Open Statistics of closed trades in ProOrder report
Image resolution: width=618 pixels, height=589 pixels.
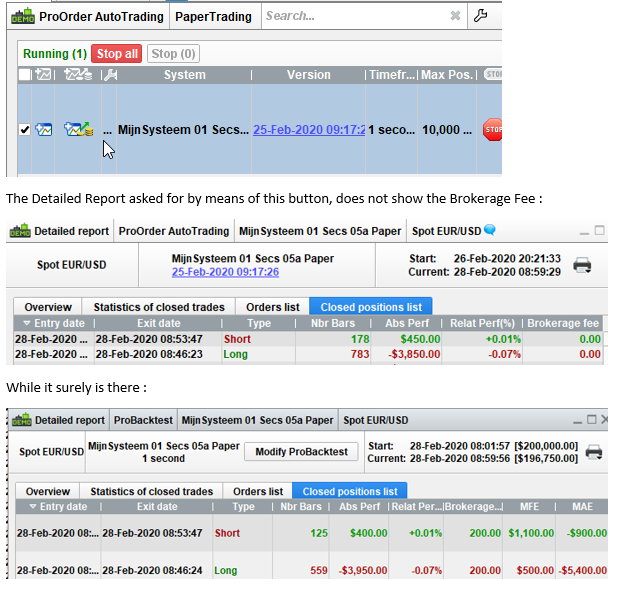159,307
